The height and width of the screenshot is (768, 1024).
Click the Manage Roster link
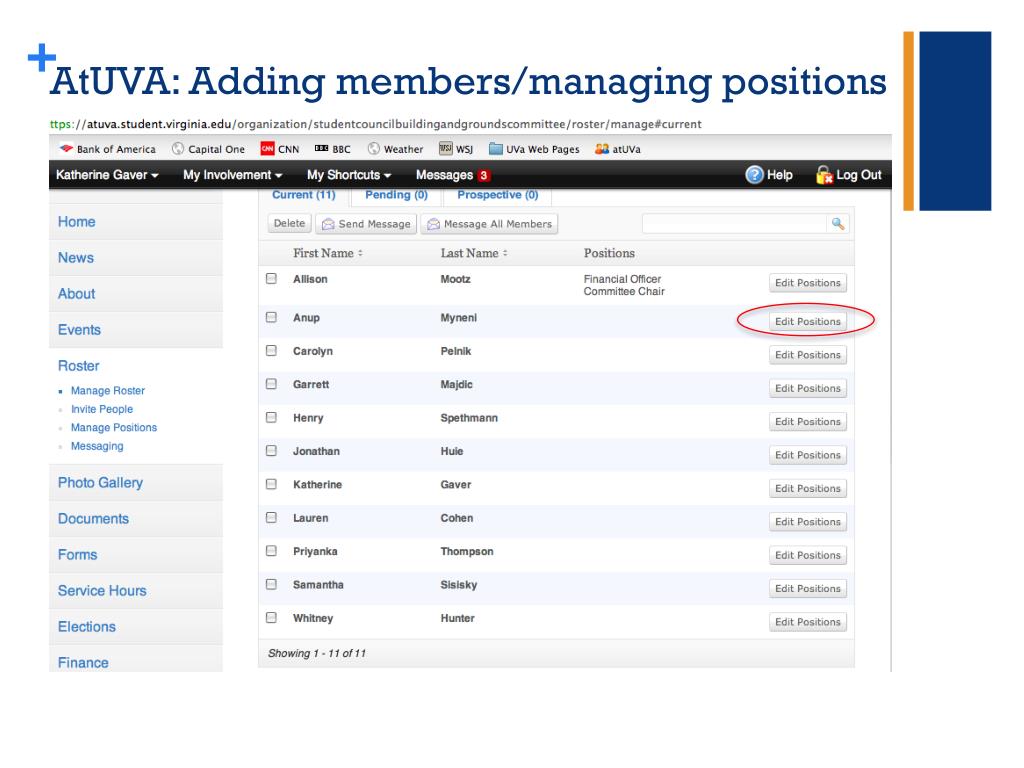pyautogui.click(x=108, y=391)
